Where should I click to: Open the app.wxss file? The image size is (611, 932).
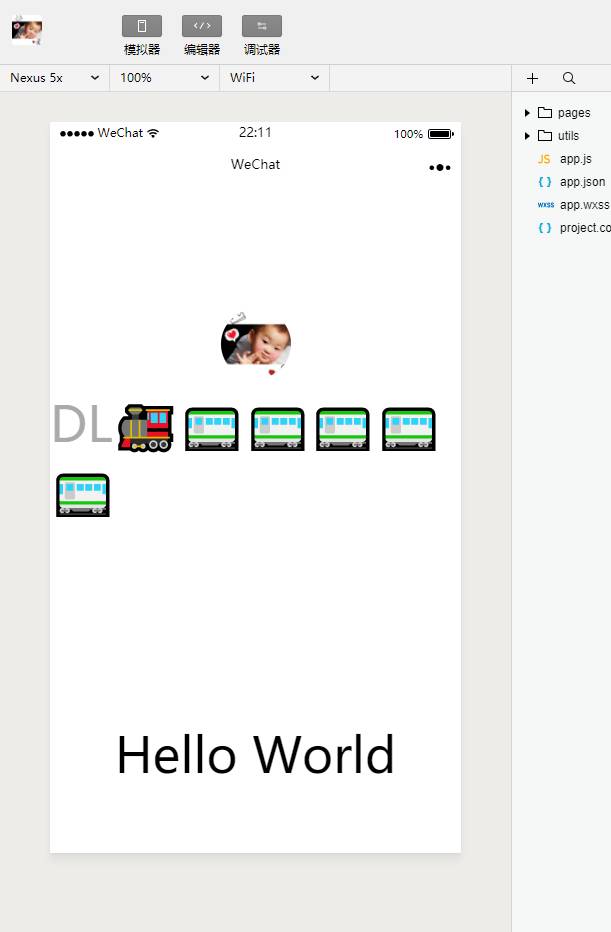point(562,205)
